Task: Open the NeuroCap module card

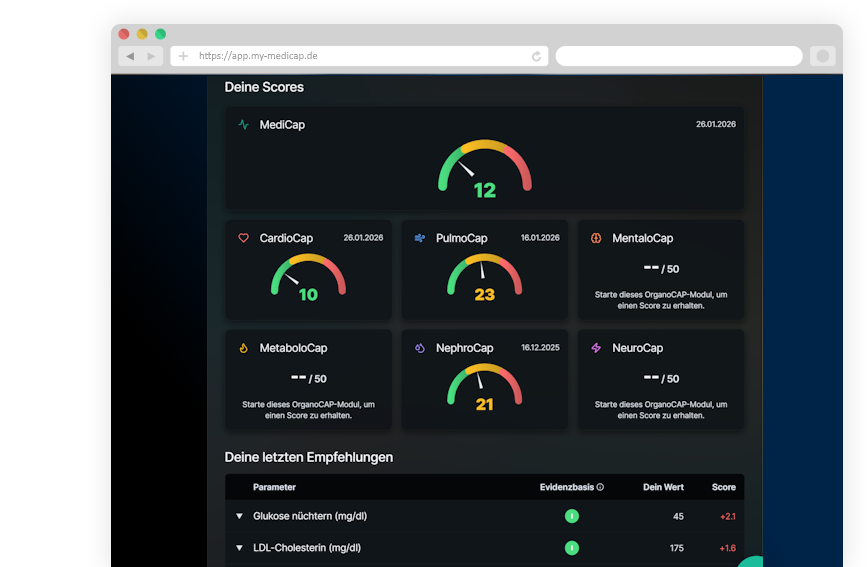Action: coord(660,380)
